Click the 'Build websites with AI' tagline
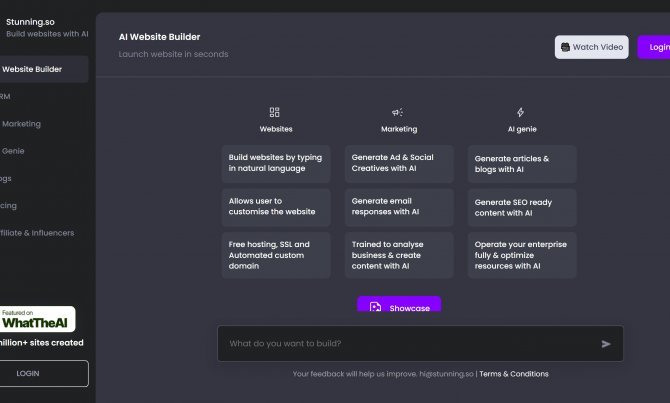 (x=47, y=34)
